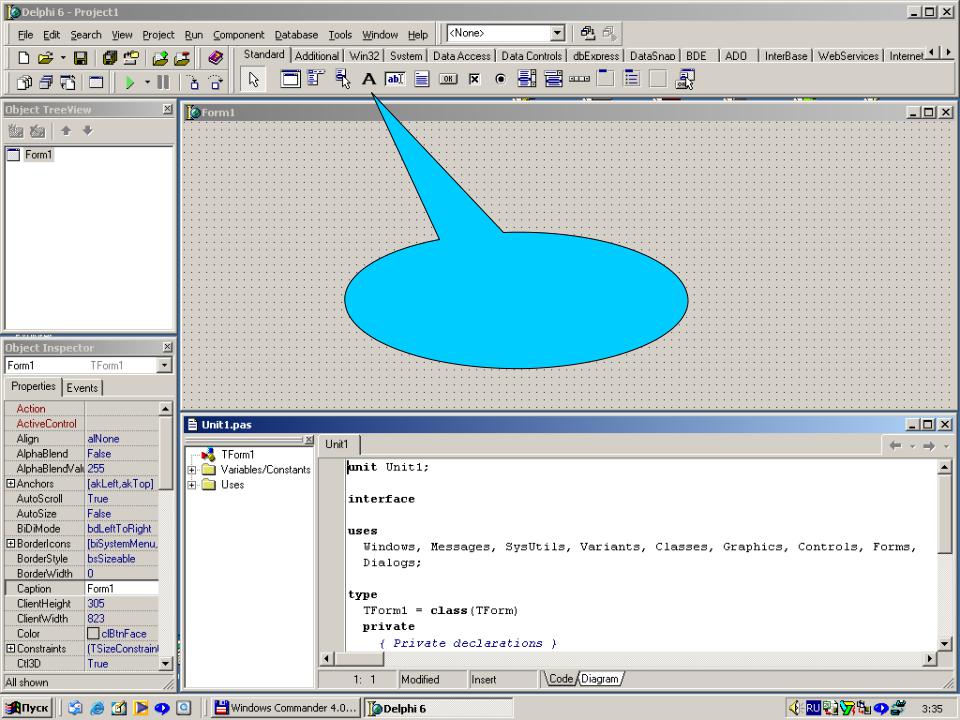
Task: Select the ActionList component
Action: (x=684, y=79)
